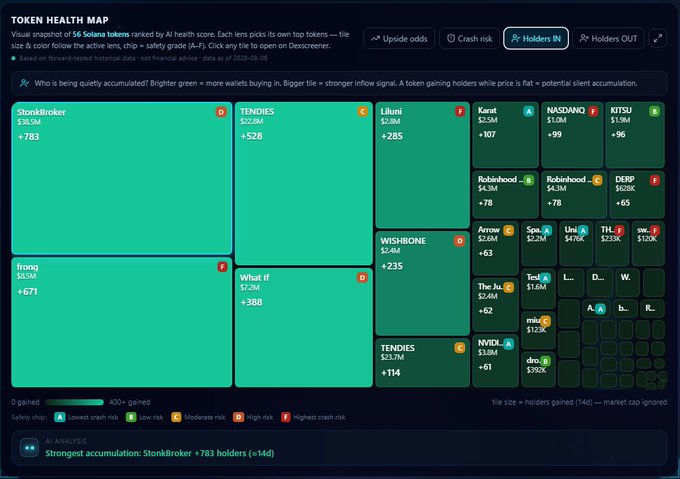Click the C grade chip on Robinhood tile

[x=597, y=180]
